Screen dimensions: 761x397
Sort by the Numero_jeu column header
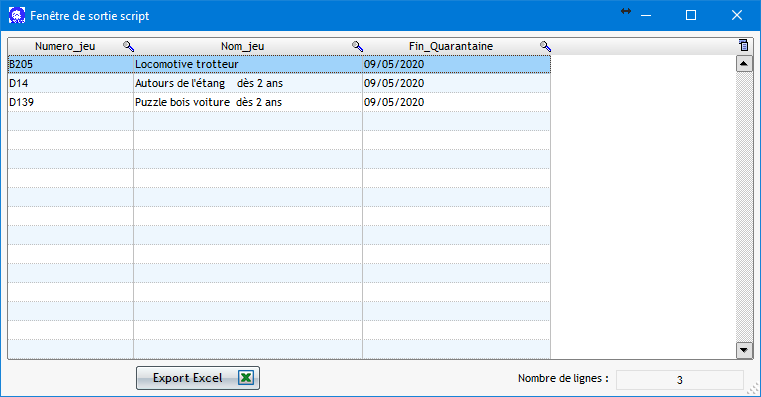[65, 46]
